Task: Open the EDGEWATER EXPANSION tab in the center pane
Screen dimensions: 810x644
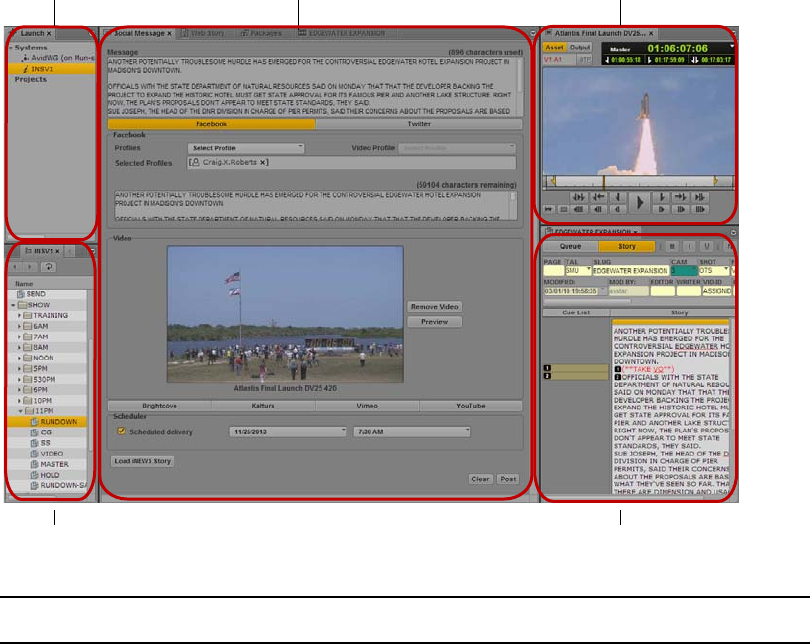Action: [342, 33]
